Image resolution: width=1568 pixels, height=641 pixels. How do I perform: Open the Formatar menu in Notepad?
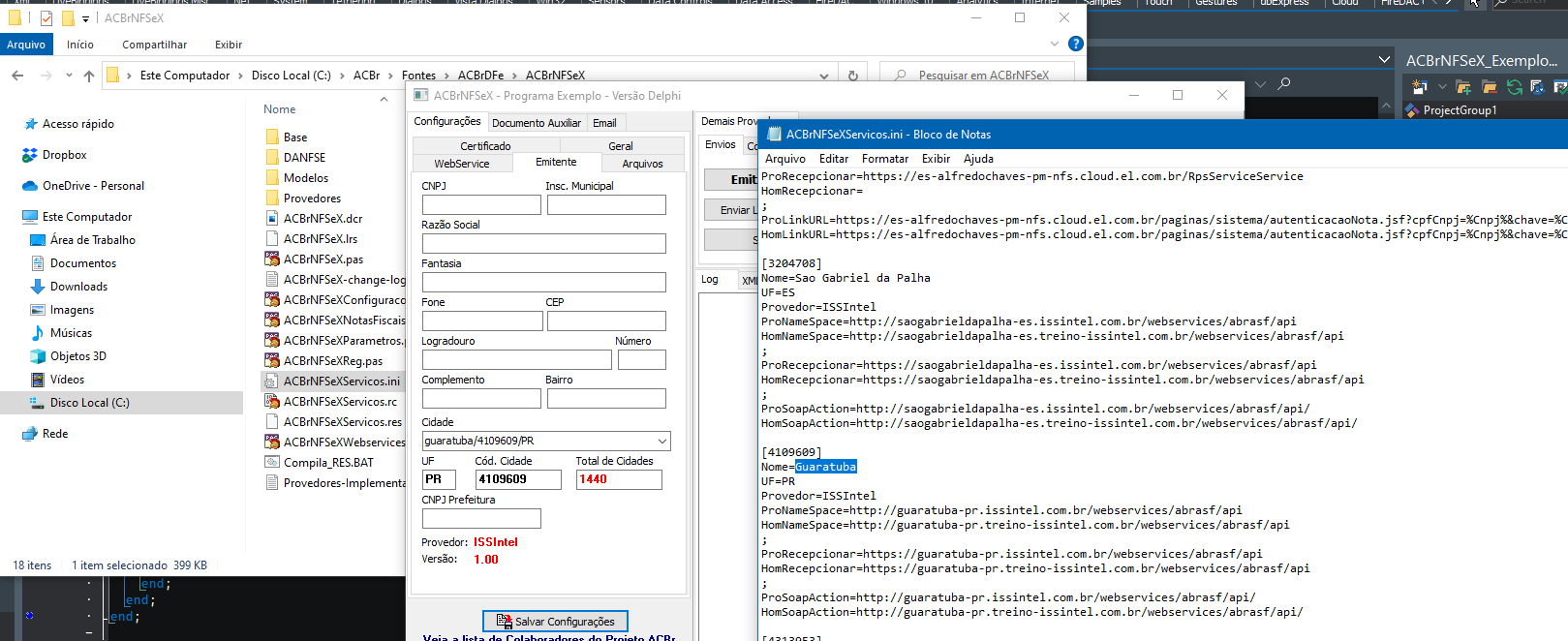coord(885,159)
